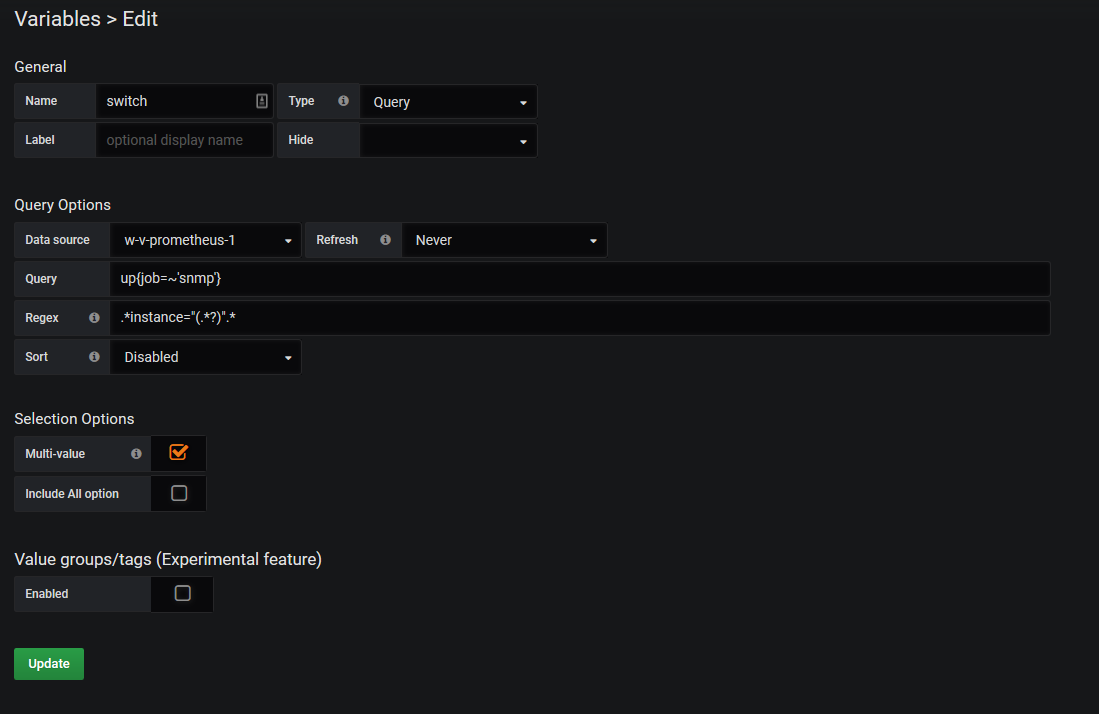
Task: Open the Hide dropdown
Action: point(449,140)
